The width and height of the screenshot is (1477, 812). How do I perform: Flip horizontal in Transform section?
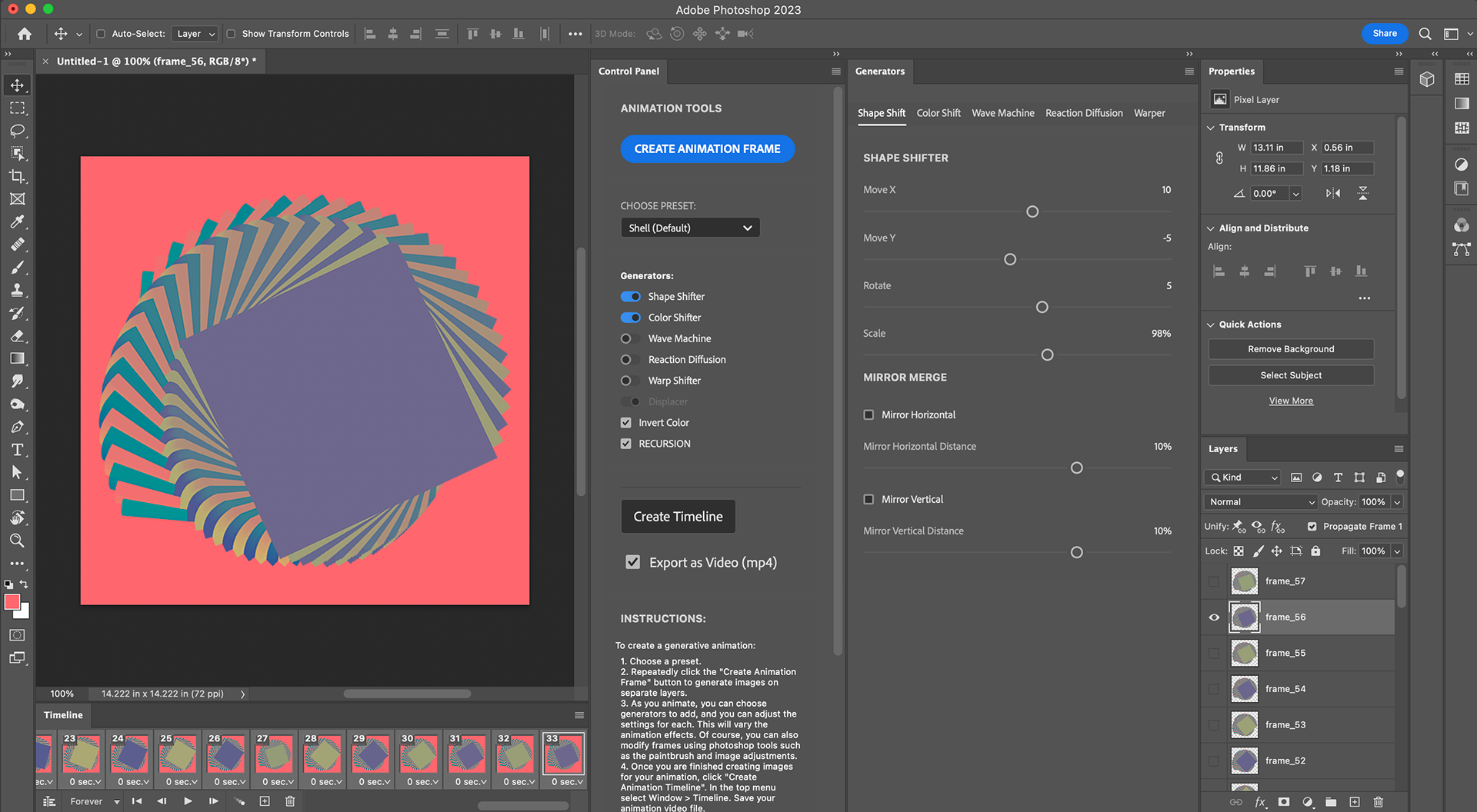pyautogui.click(x=1333, y=194)
